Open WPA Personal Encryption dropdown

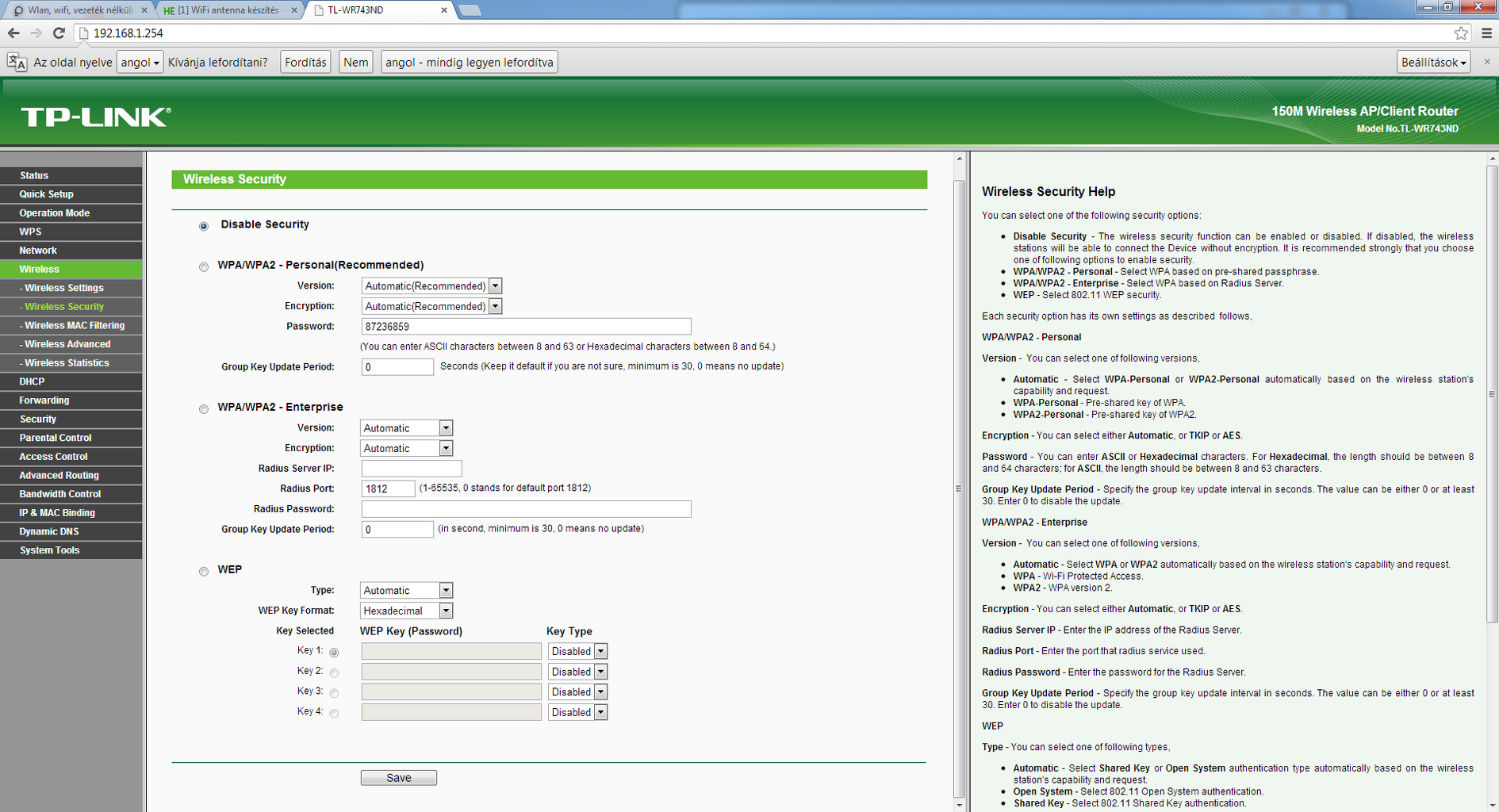point(431,306)
